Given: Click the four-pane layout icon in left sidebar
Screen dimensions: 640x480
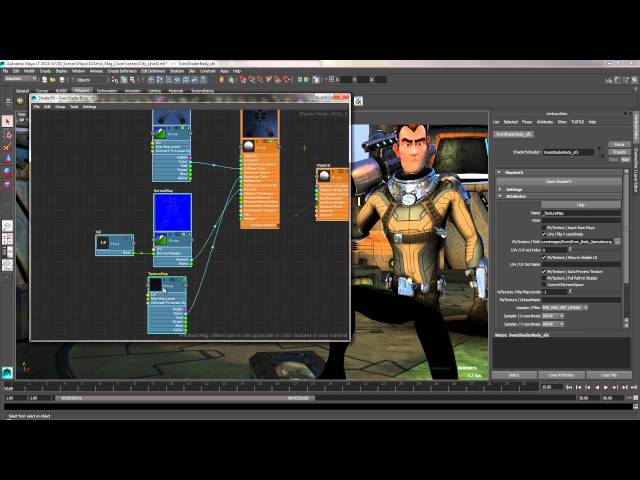Looking at the screenshot, I should tap(7, 239).
